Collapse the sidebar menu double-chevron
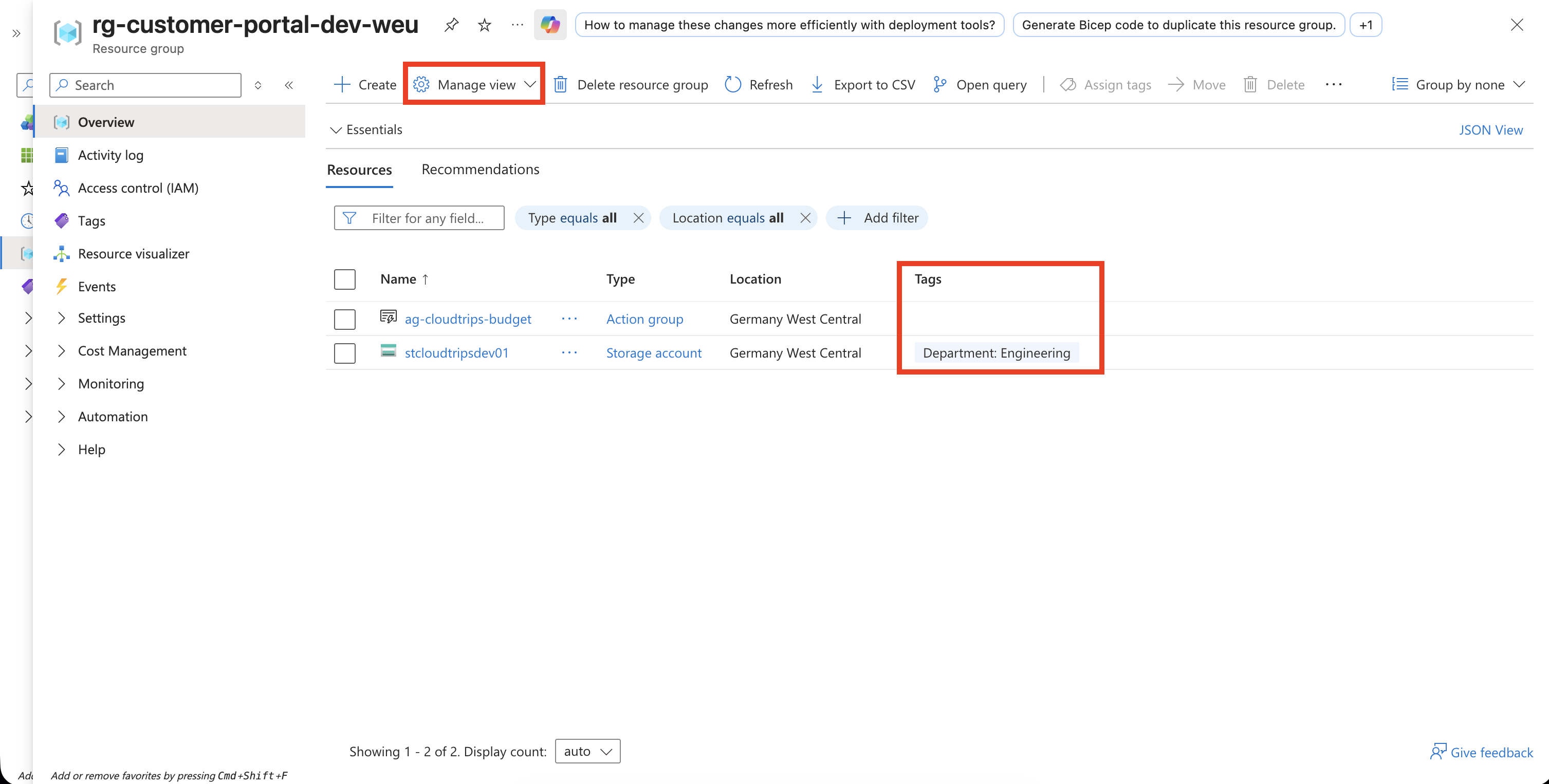This screenshot has width=1549, height=784. tap(289, 85)
